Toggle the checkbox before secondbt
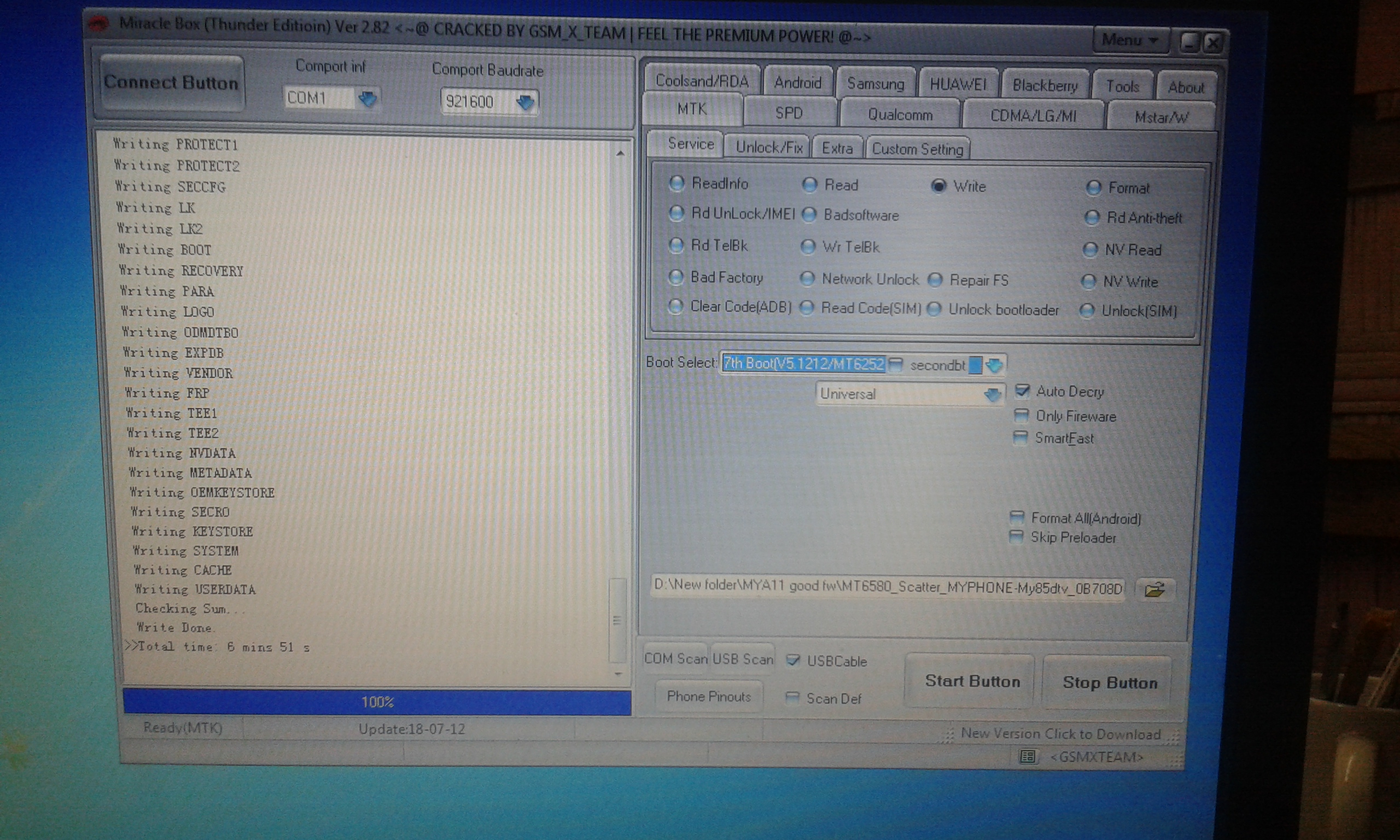The height and width of the screenshot is (840, 1400). 895,365
